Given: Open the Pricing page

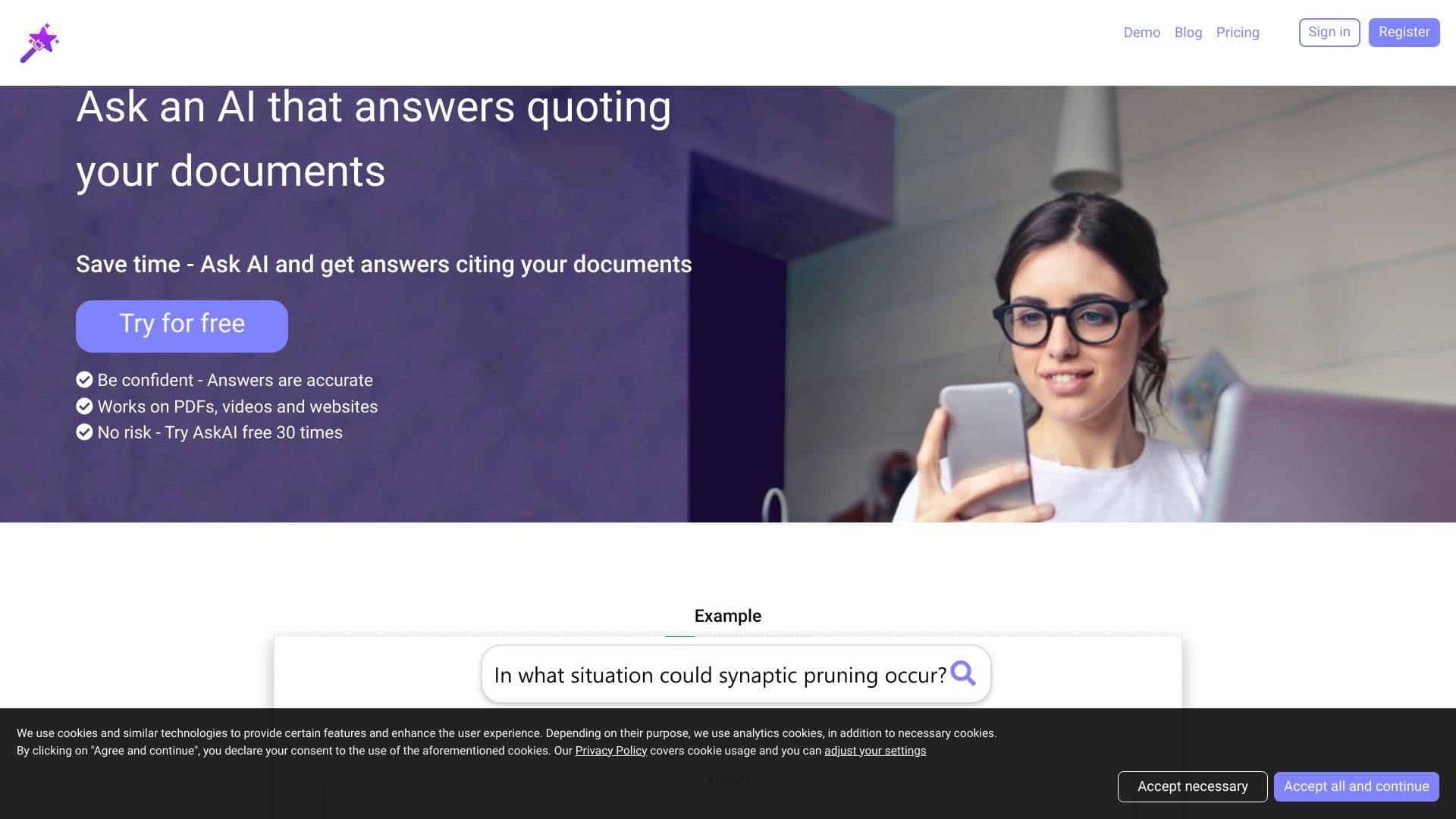Looking at the screenshot, I should coord(1237,33).
